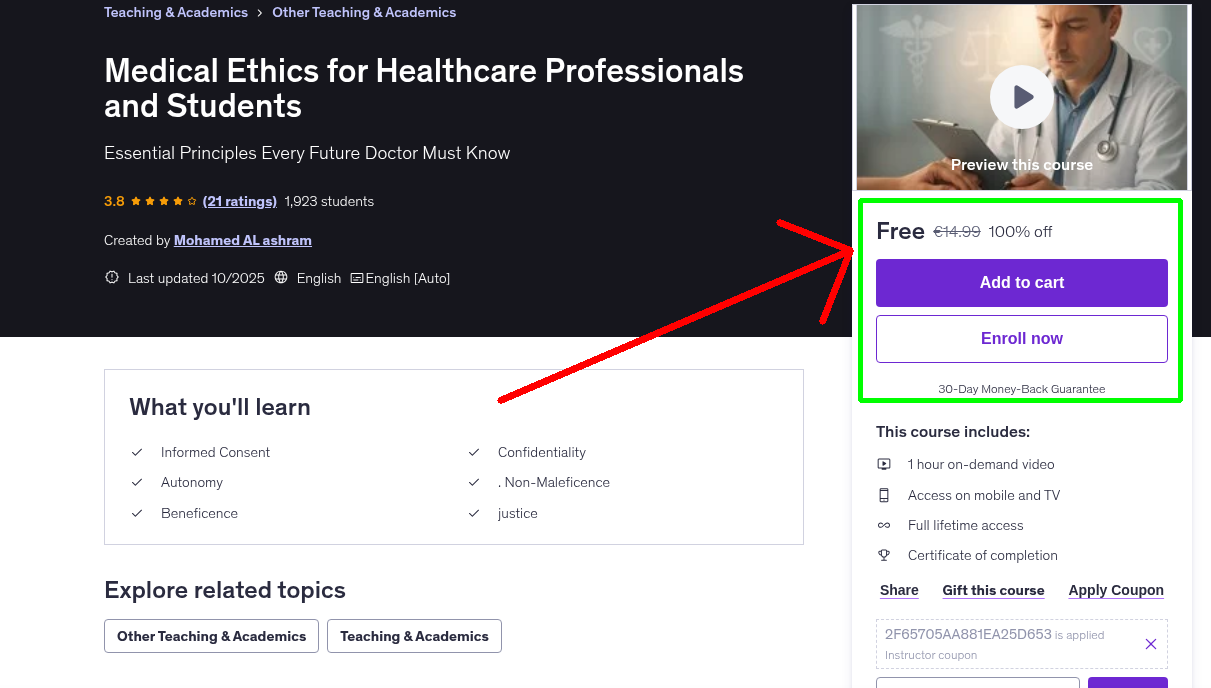
Task: Share this course
Action: tap(898, 590)
